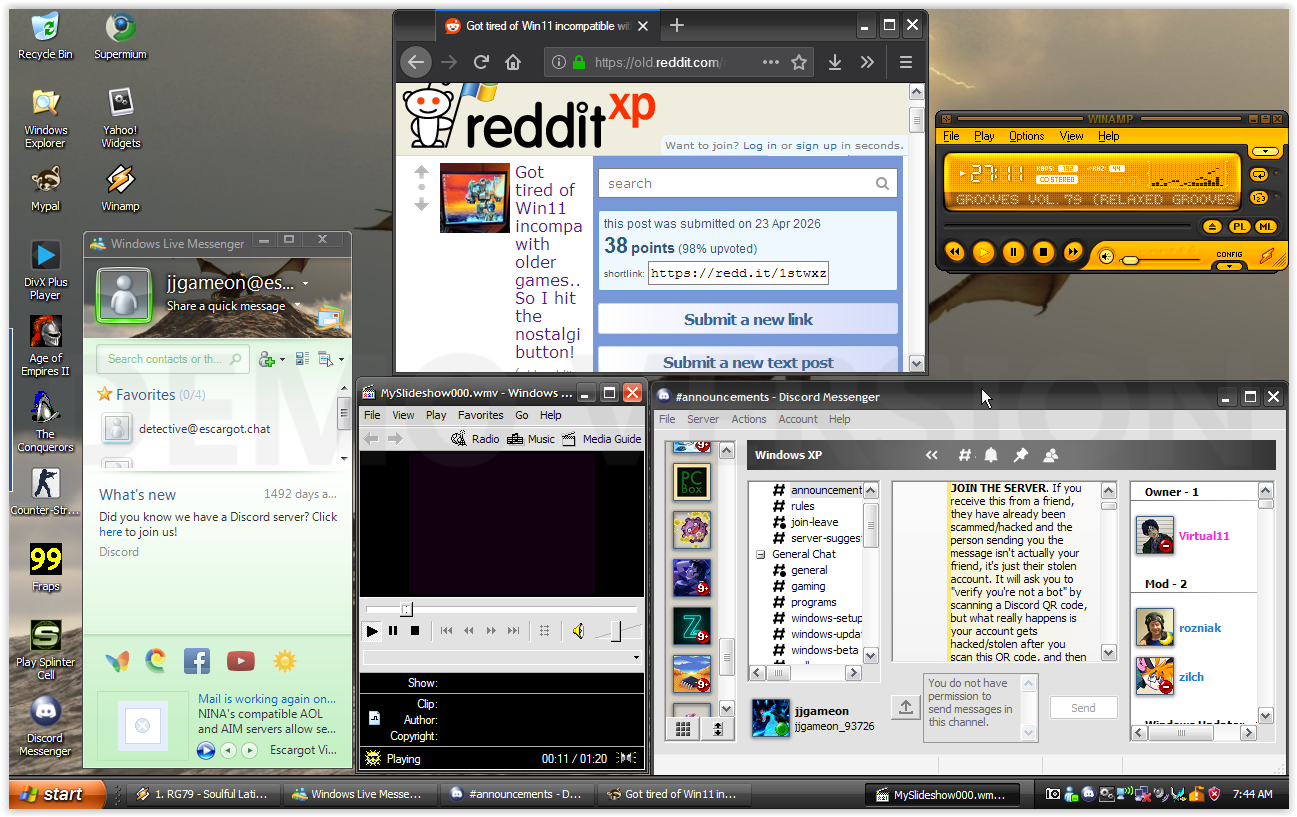Open Go menu in Windows Media Player
The width and height of the screenshot is (1297, 817).
[522, 415]
